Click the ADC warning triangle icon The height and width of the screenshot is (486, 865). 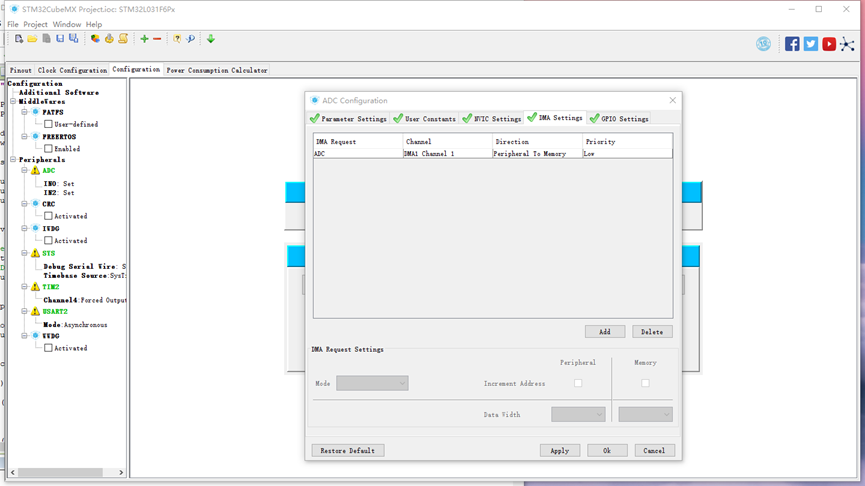coord(35,170)
